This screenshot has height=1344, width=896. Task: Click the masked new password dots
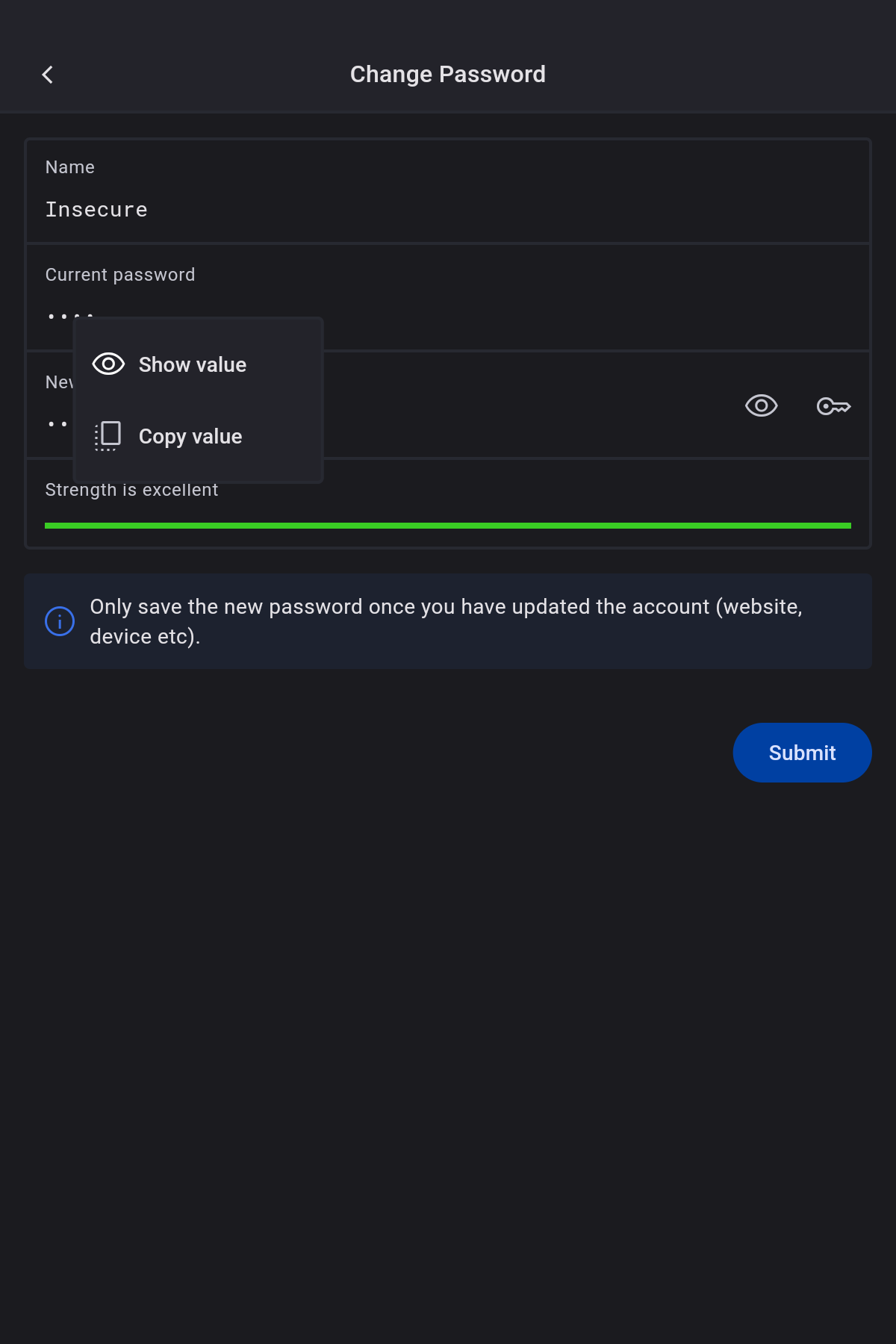click(x=57, y=424)
